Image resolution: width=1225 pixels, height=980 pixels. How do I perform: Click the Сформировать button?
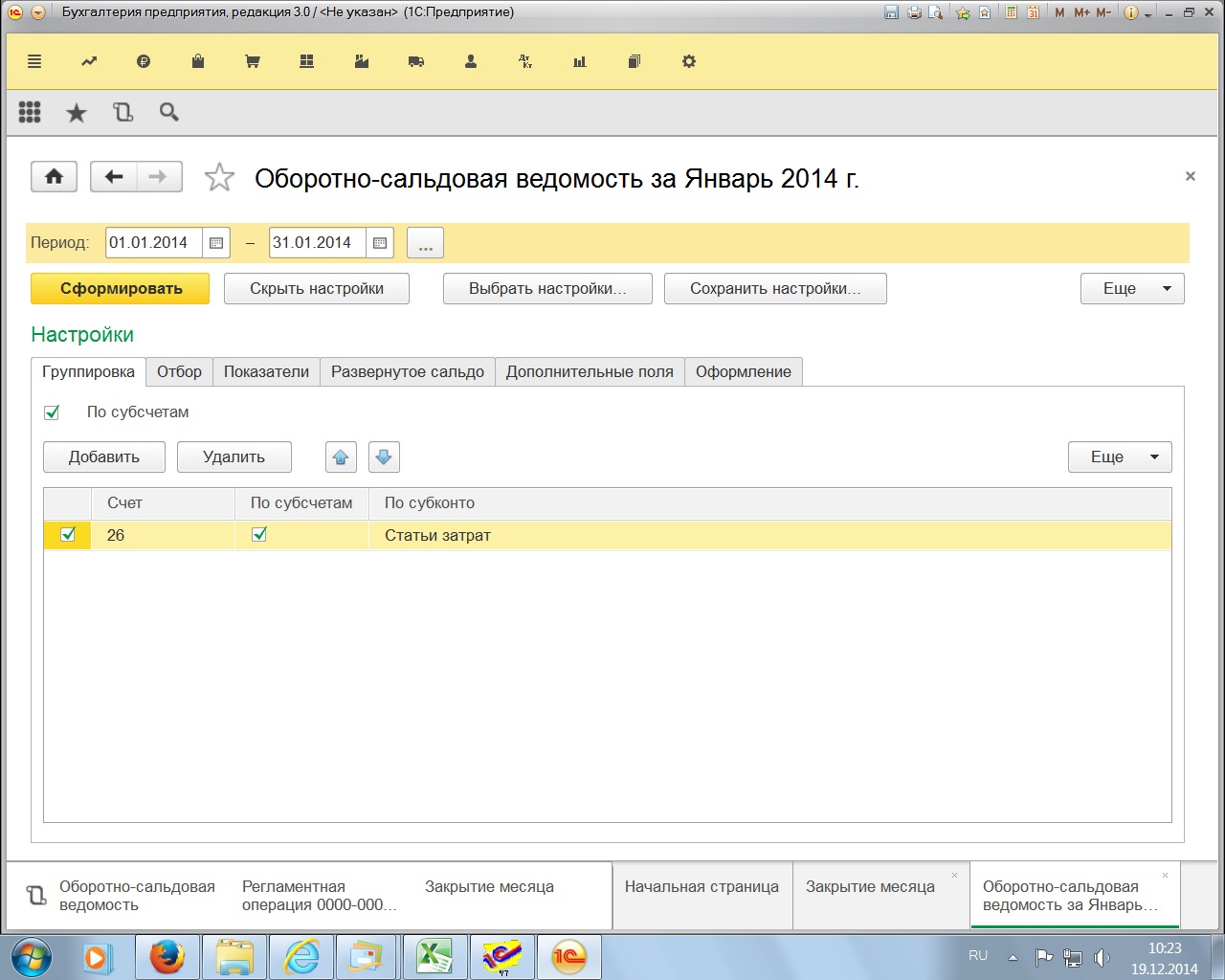121,289
